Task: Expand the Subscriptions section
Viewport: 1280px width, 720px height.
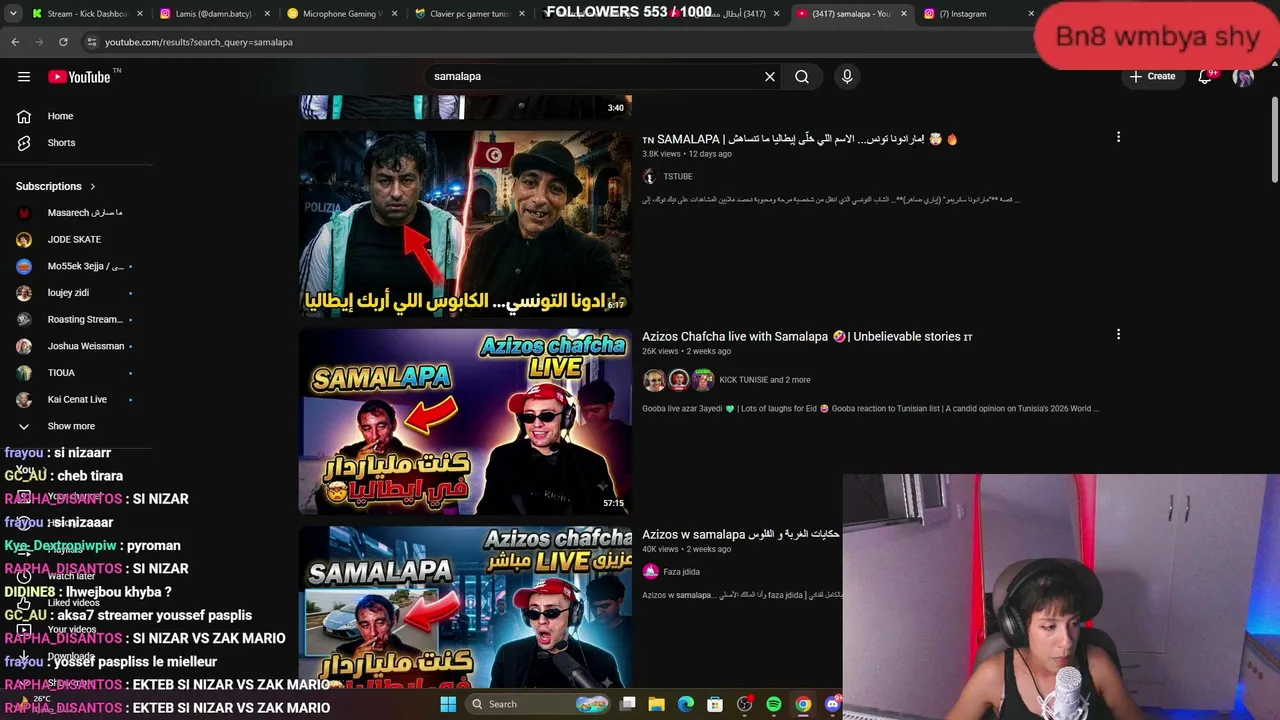Action: pyautogui.click(x=56, y=186)
